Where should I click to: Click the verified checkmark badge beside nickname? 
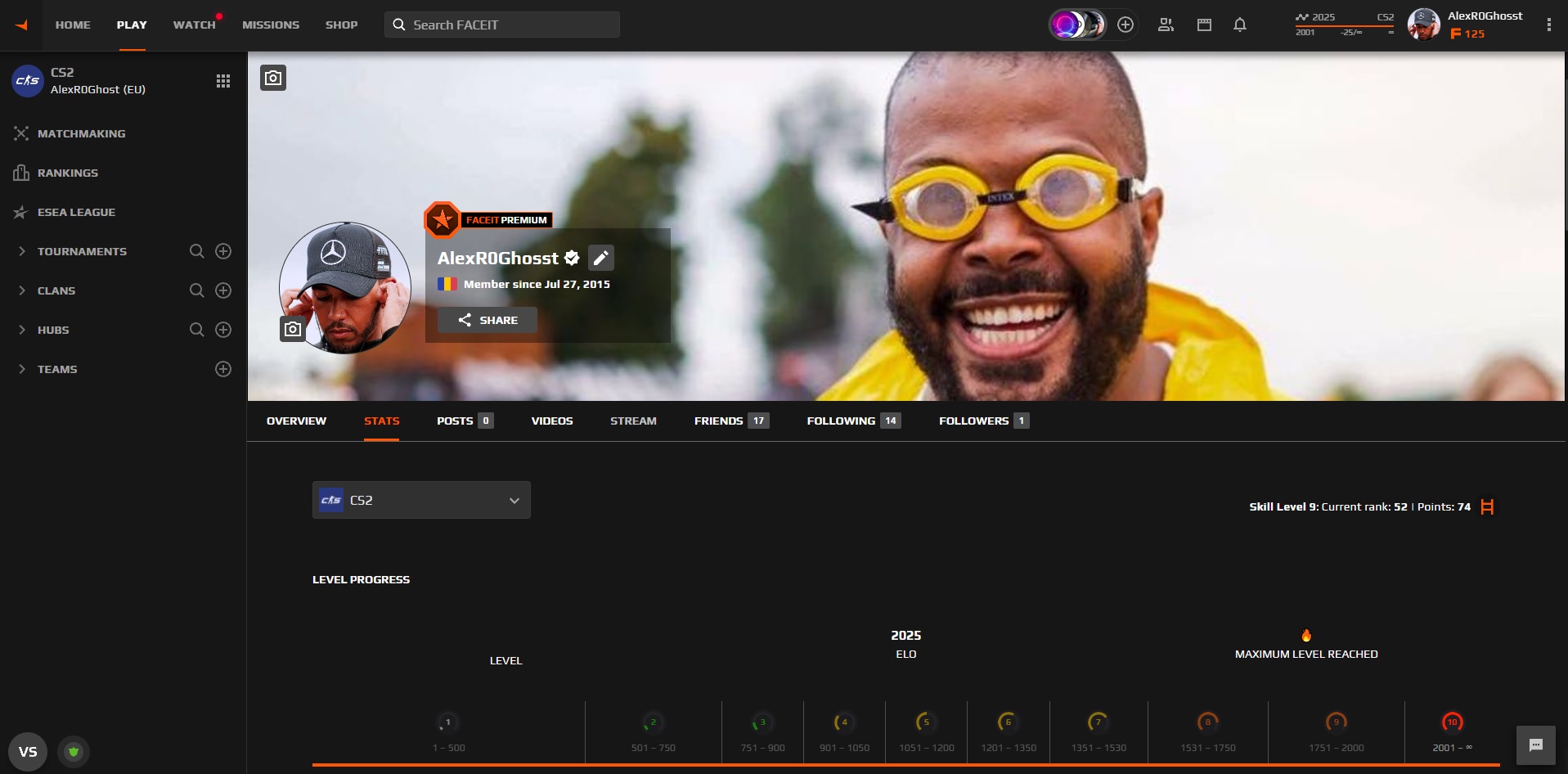coord(572,259)
